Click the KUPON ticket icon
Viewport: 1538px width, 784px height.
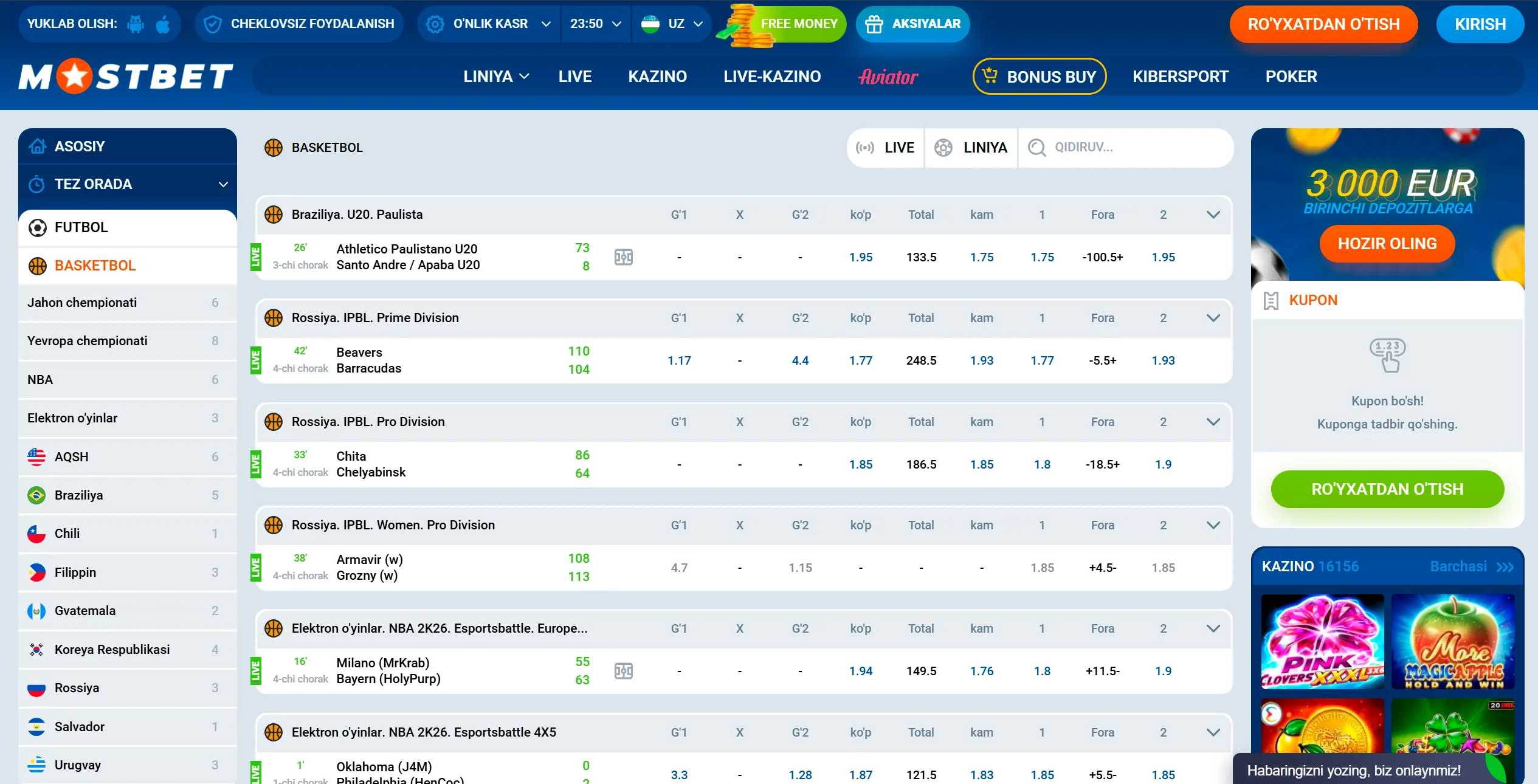tap(1271, 301)
